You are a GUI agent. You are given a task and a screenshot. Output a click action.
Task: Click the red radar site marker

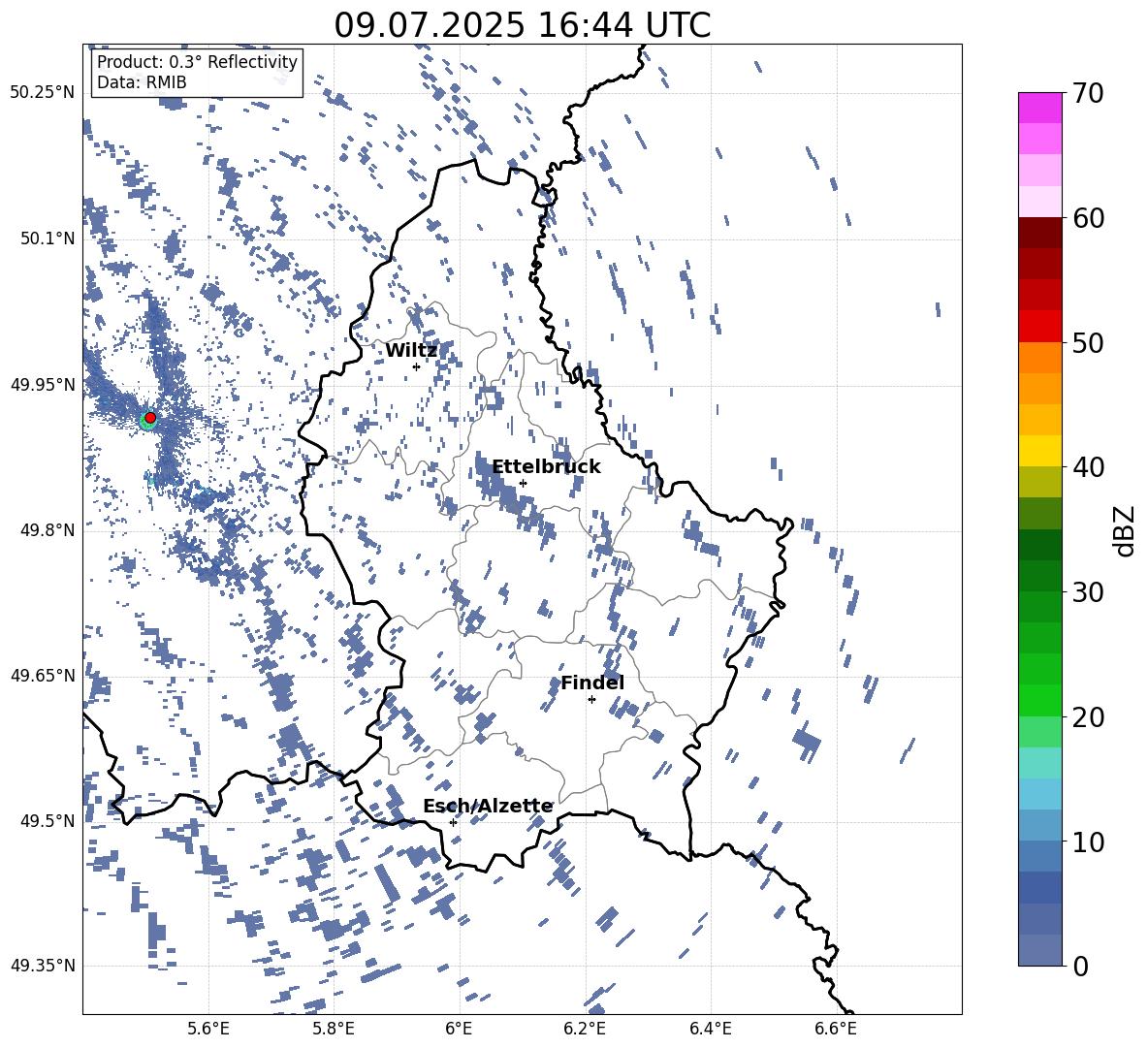pyautogui.click(x=150, y=418)
